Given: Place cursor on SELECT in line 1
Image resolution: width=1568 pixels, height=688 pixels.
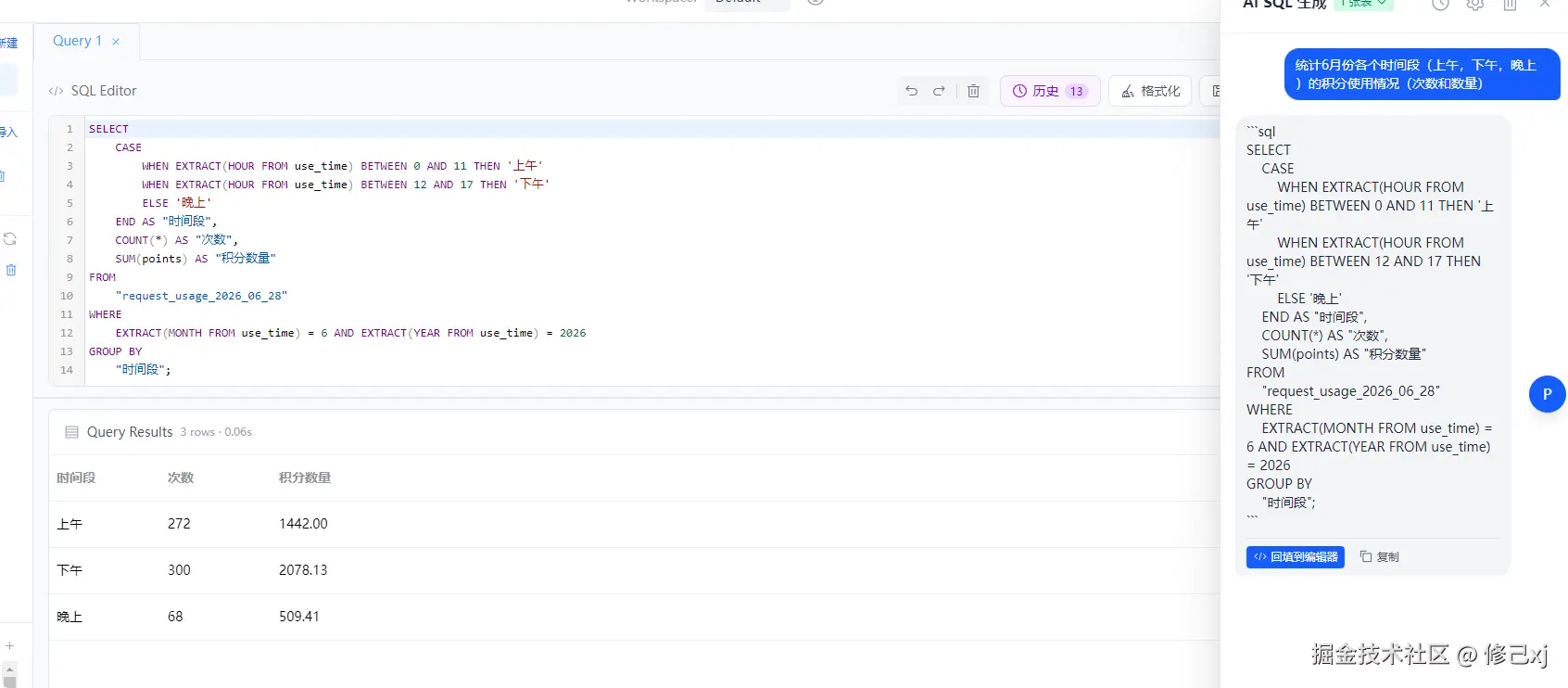Looking at the screenshot, I should point(108,129).
